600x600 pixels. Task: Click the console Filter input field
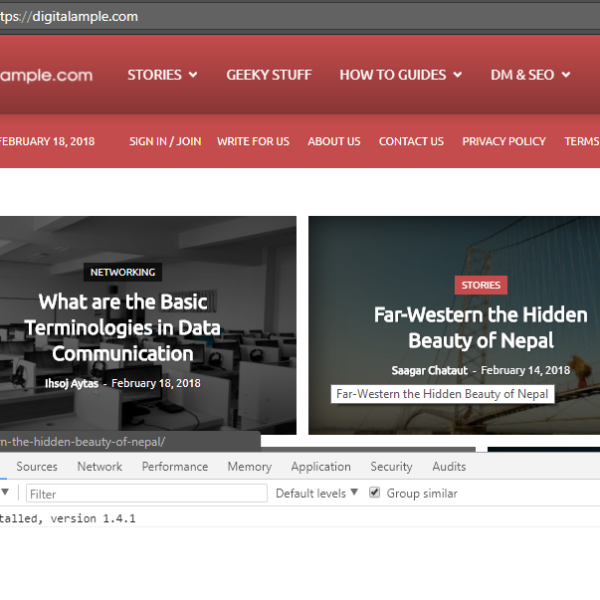pos(147,494)
